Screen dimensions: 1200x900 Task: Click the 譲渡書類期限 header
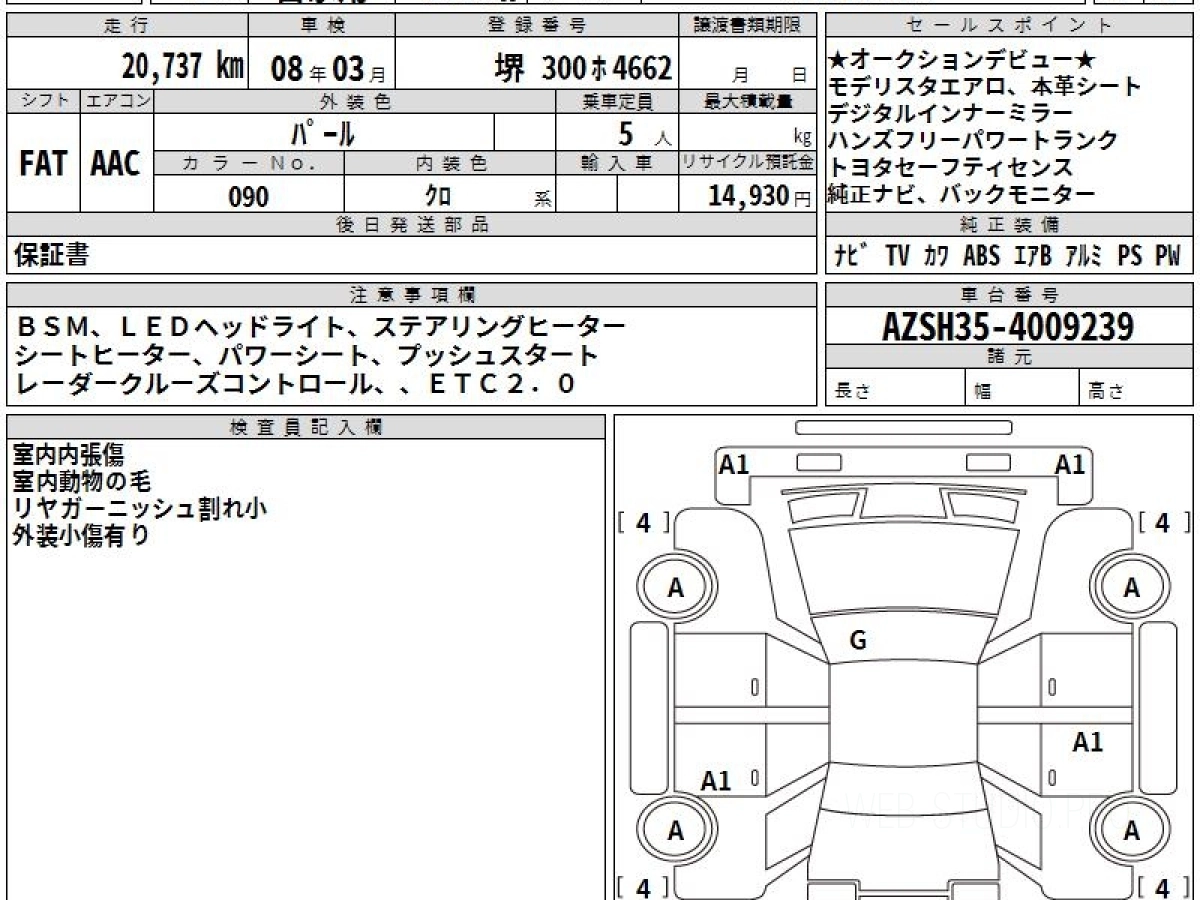[748, 26]
